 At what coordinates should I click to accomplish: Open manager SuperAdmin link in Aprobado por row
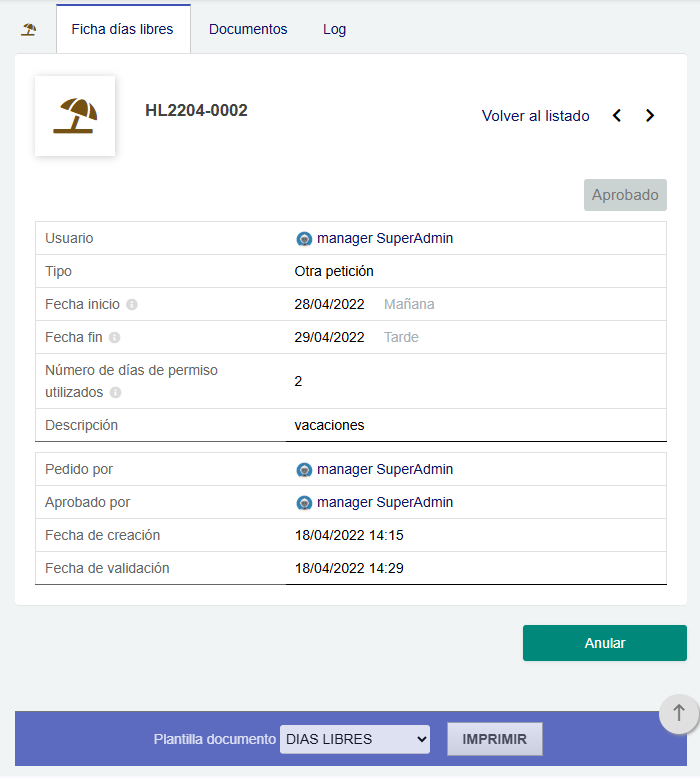point(385,502)
